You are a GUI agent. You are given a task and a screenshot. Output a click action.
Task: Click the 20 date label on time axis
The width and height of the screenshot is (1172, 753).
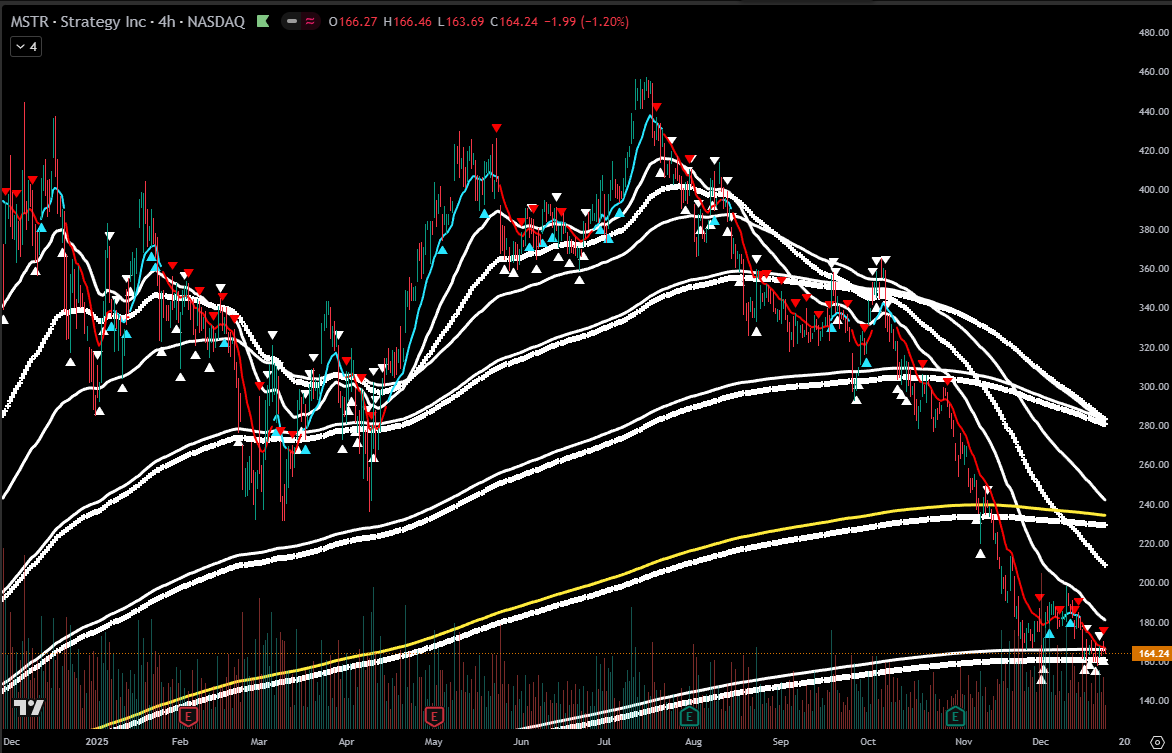pyautogui.click(x=1124, y=742)
